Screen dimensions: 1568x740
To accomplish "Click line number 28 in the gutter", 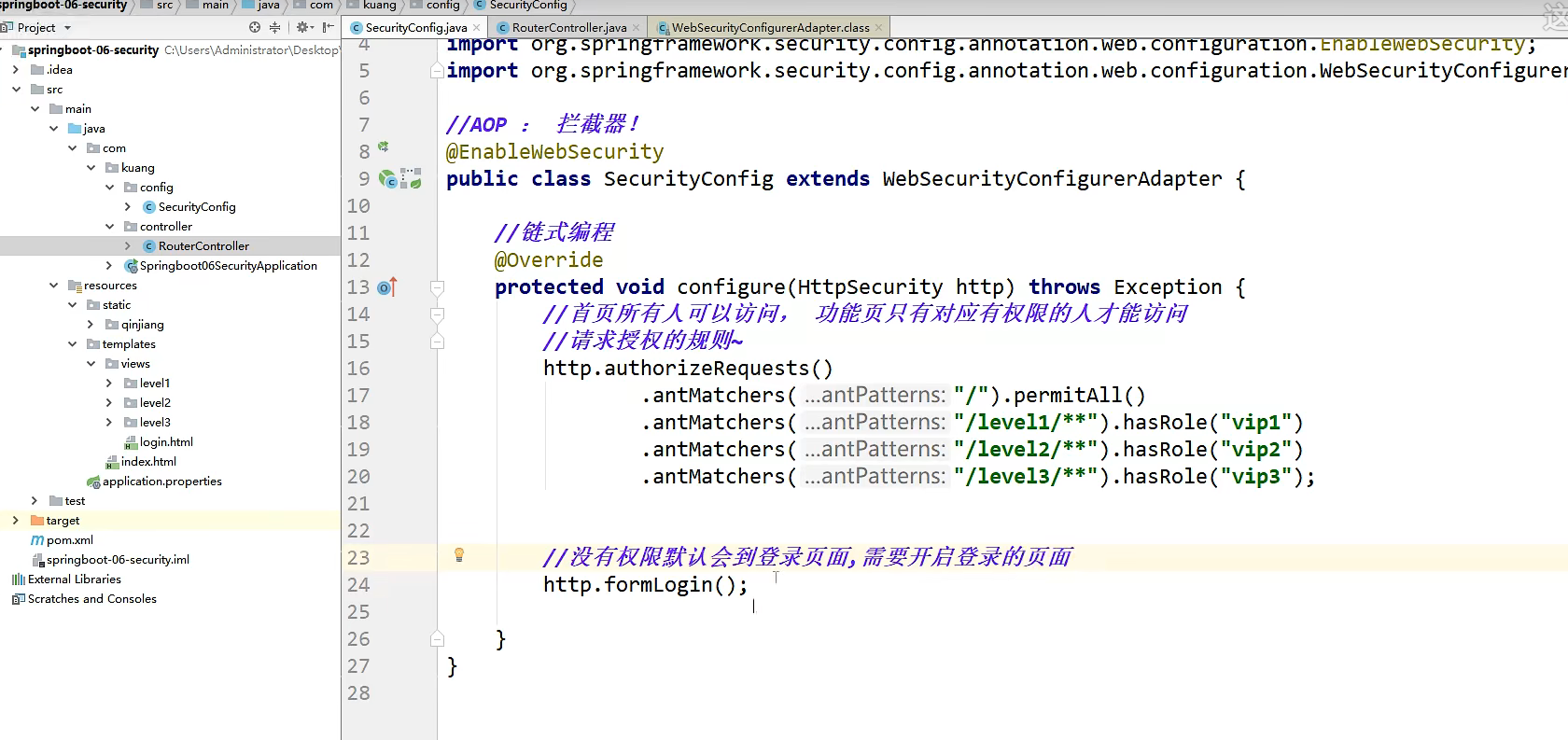I will coord(358,693).
